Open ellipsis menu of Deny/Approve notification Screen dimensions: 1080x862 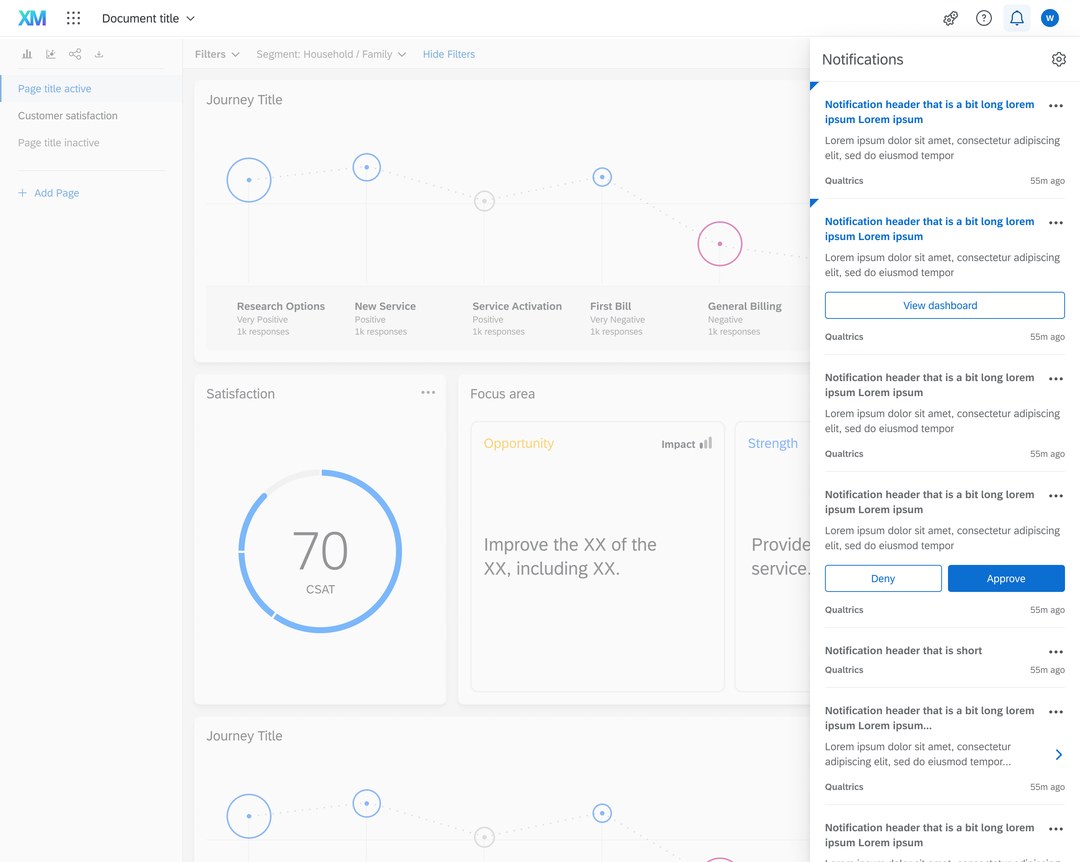tap(1056, 495)
